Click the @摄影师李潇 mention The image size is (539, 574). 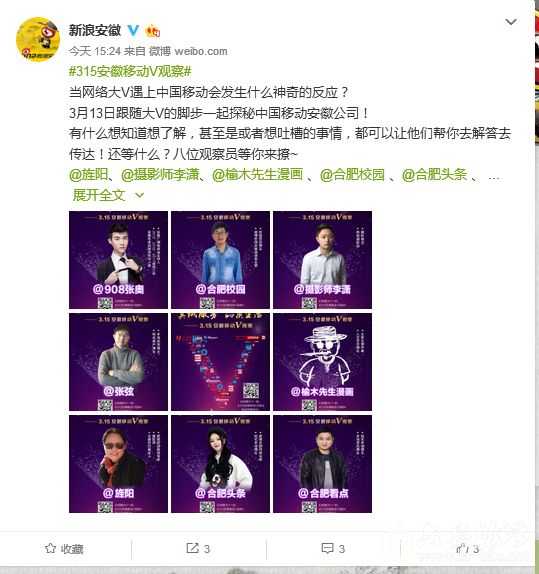point(160,175)
